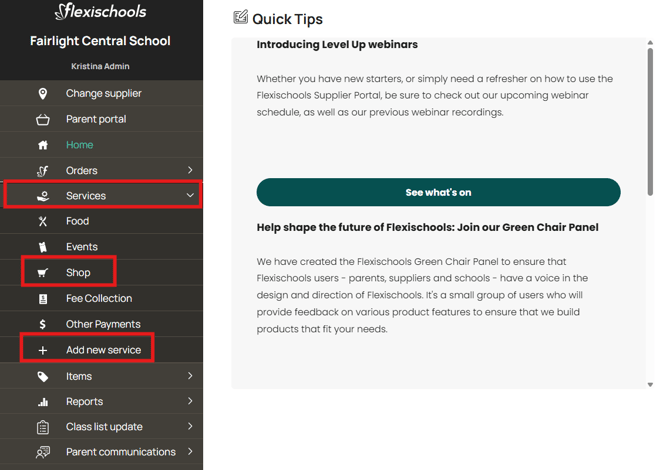The width and height of the screenshot is (670, 470).
Task: Click the fork and knife Food icon
Action: coord(42,222)
